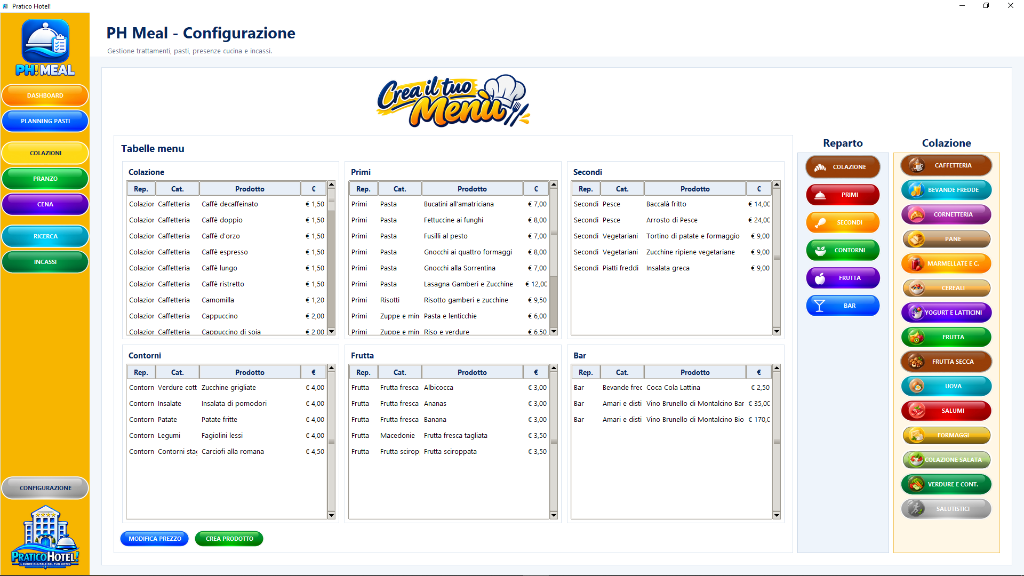Click Rep. header in Secondi table
1024x576 pixels.
coord(586,189)
